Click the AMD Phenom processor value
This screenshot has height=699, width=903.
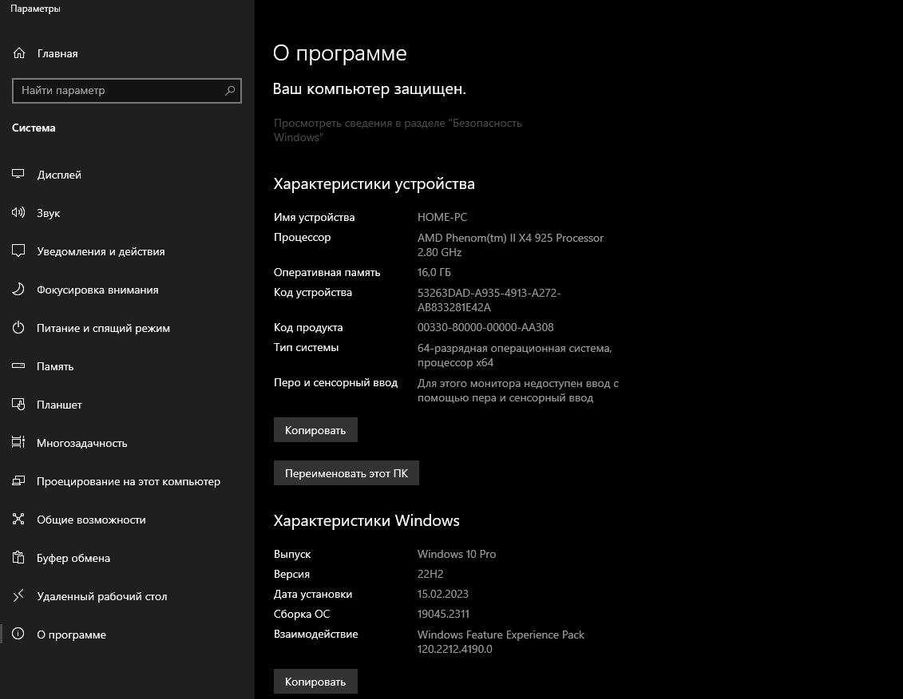510,245
